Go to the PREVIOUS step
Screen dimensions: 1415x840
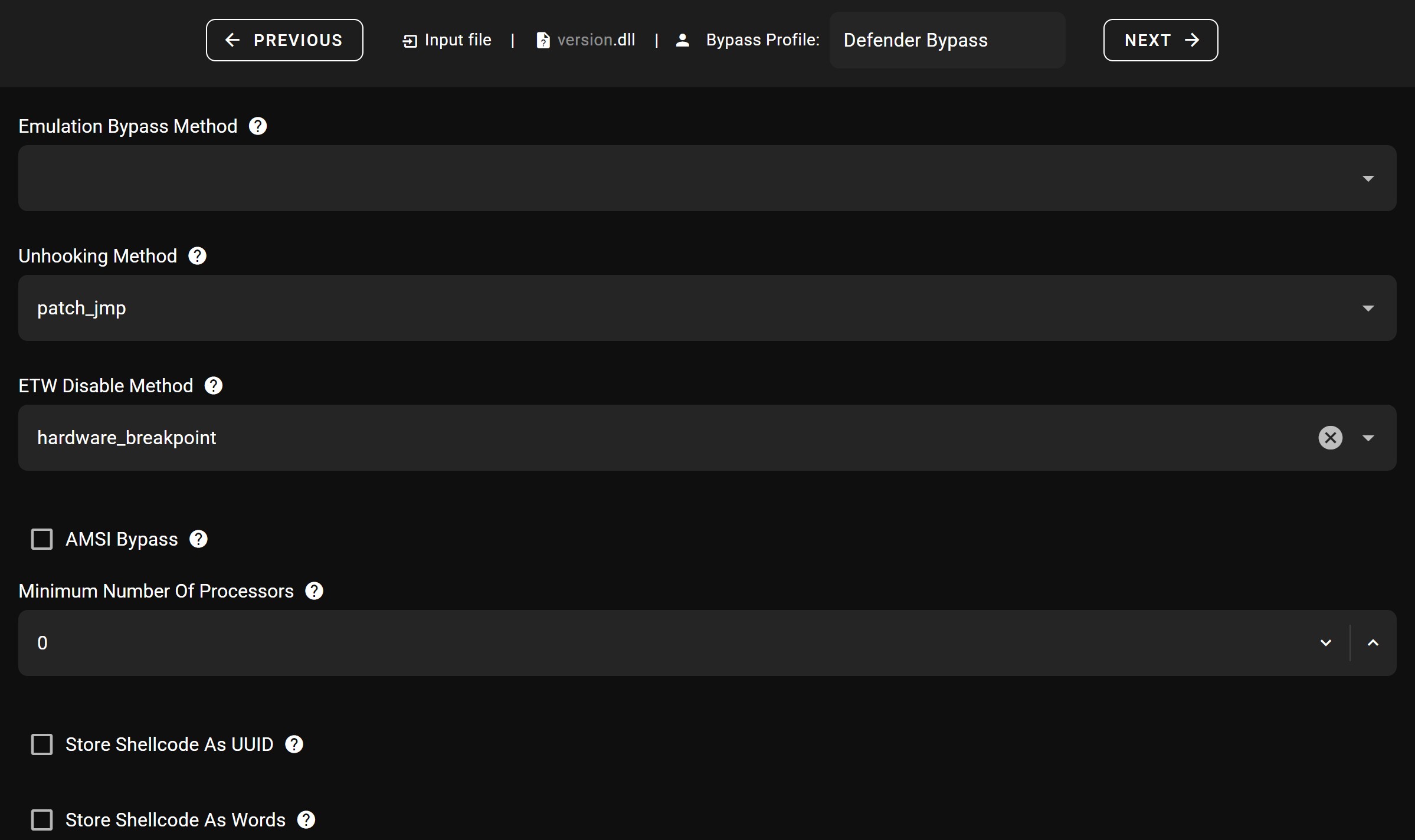284,40
